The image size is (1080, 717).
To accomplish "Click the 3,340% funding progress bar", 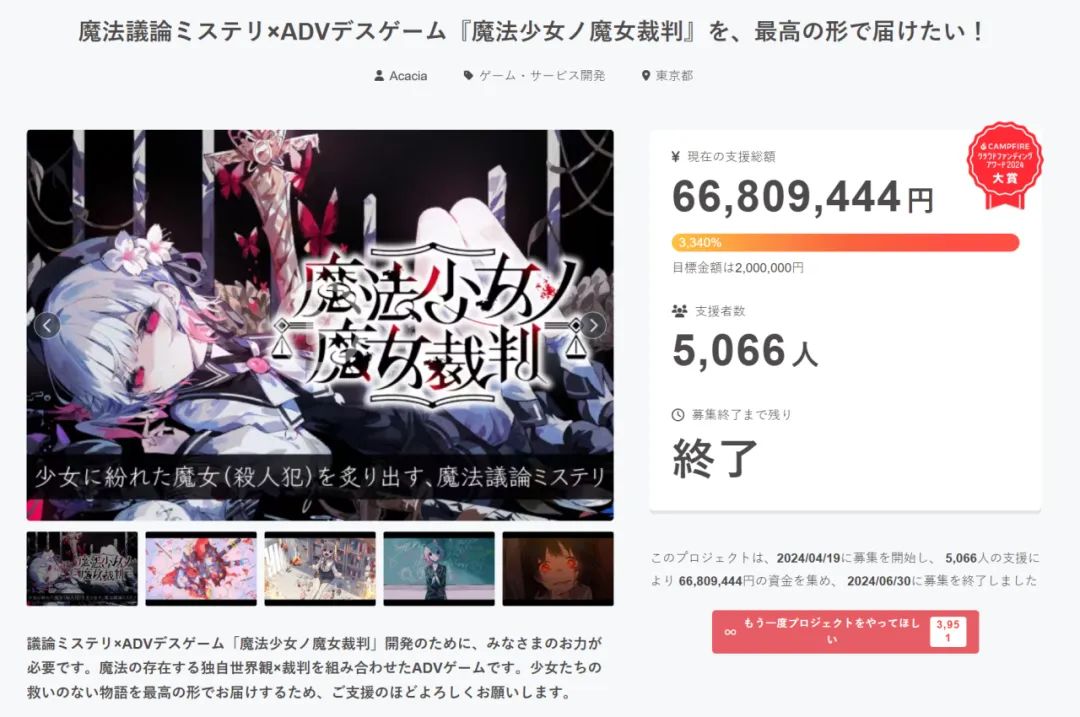I will 845,242.
